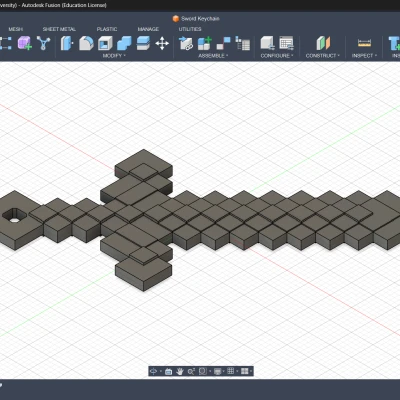This screenshot has height=400, width=400.
Task: Select the Joint tool in Assemble
Action: pos(223,43)
